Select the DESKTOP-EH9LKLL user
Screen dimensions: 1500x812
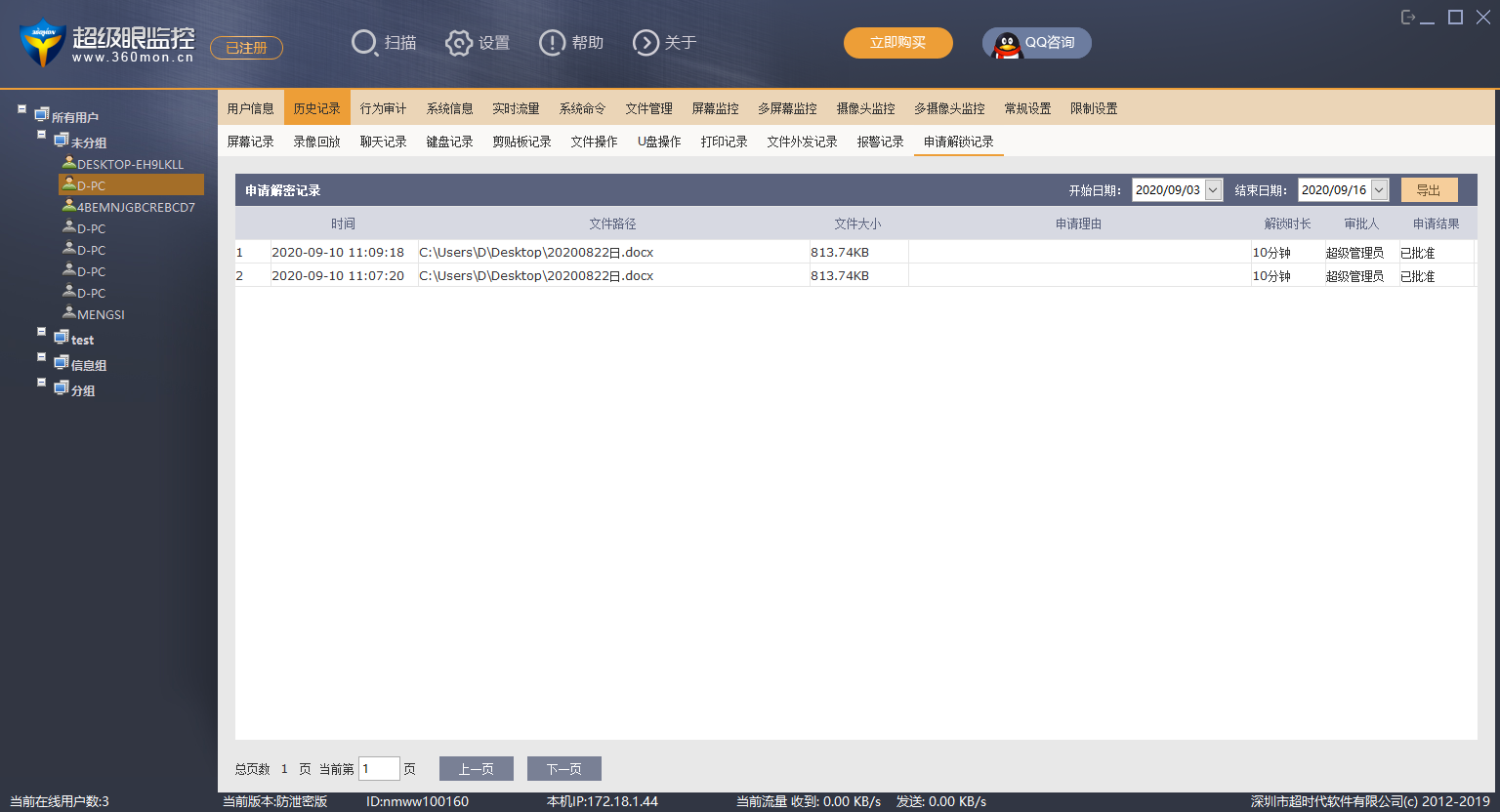[x=130, y=164]
